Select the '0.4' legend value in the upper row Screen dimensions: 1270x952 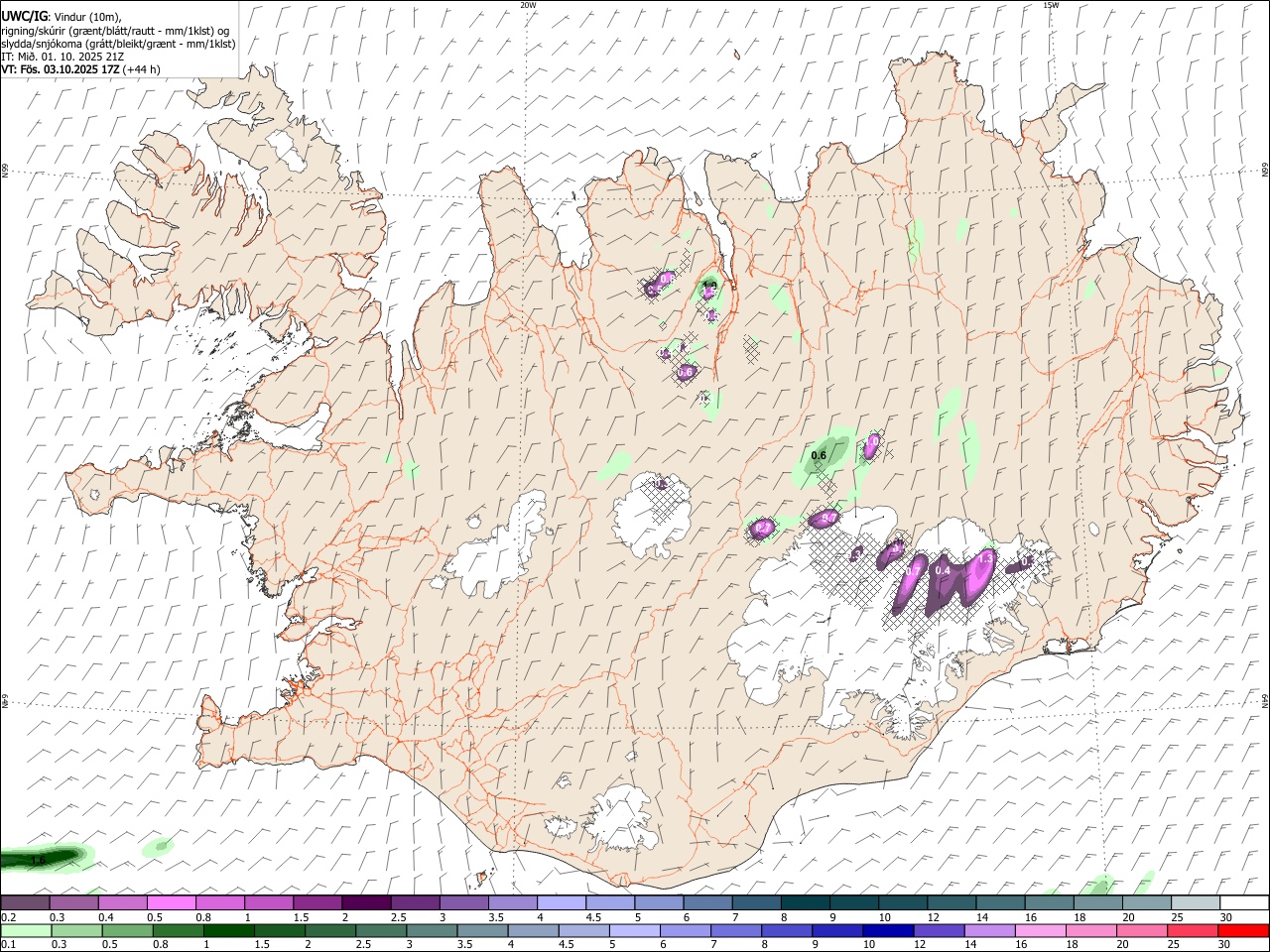tap(106, 917)
